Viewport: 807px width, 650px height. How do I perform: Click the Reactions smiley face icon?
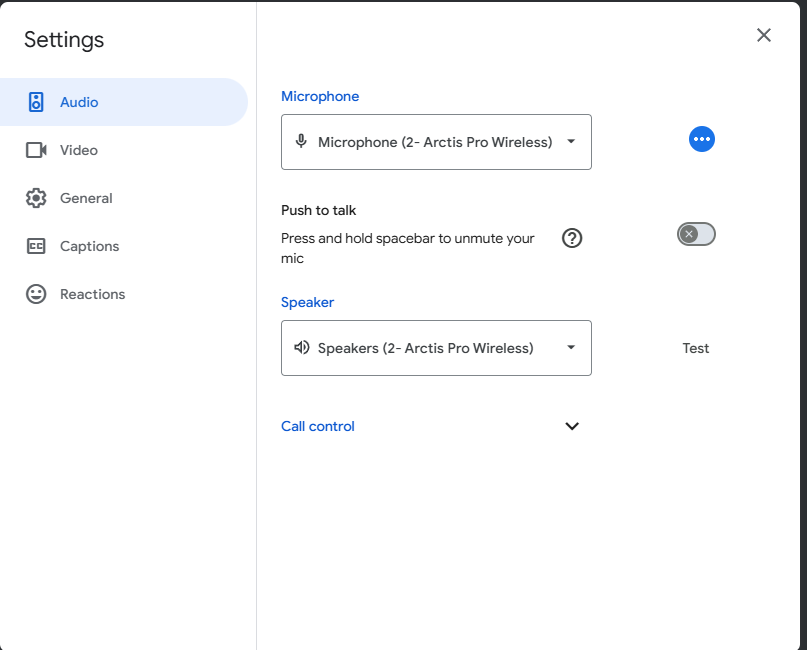[x=36, y=294]
